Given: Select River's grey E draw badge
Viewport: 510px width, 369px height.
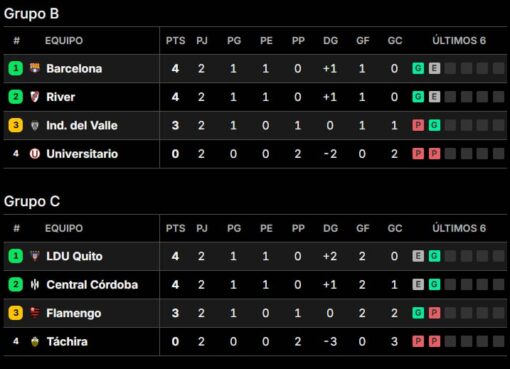Looking at the screenshot, I should (434, 97).
